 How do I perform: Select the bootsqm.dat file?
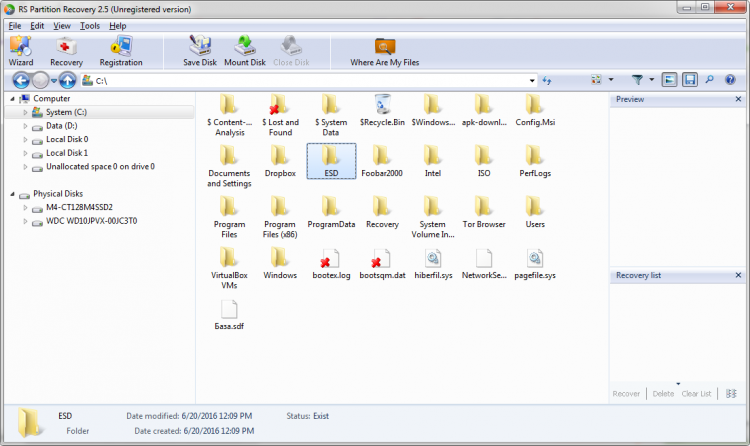382,264
